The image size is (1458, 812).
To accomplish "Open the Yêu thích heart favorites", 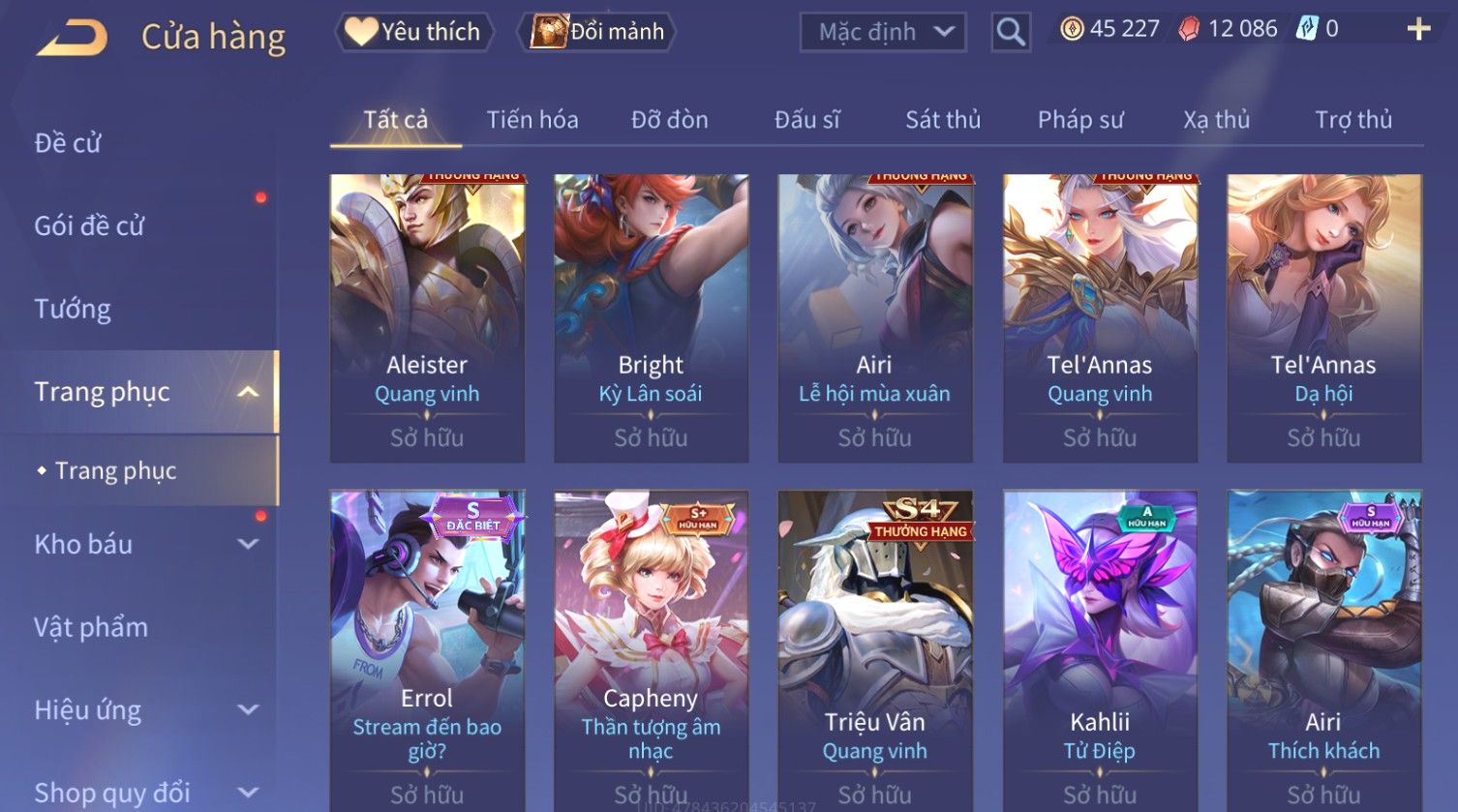I will click(414, 32).
